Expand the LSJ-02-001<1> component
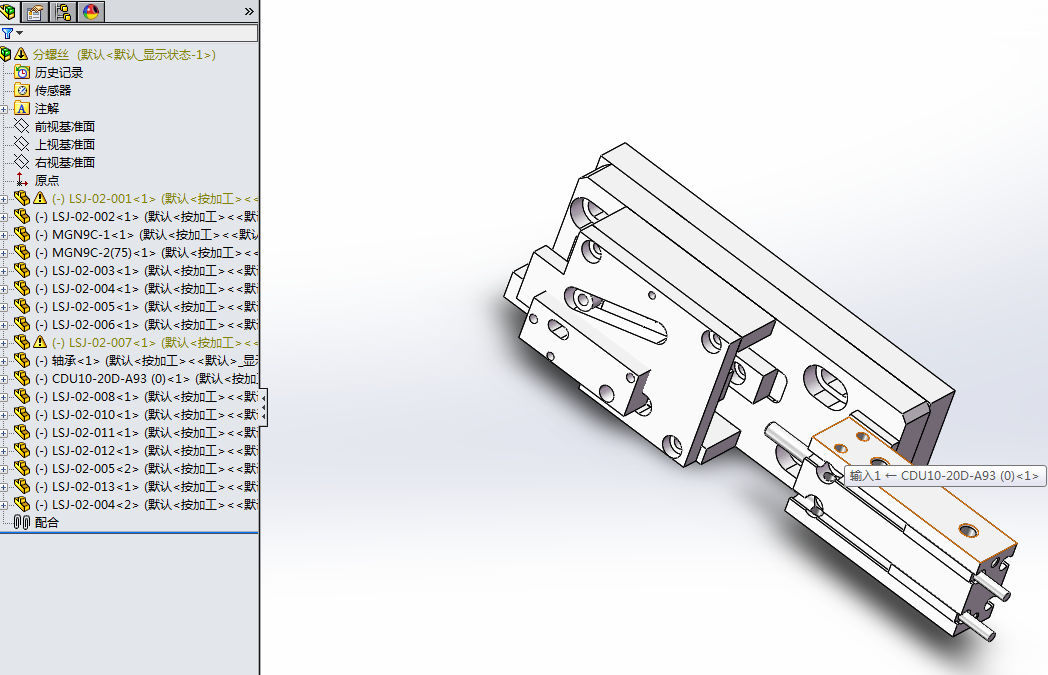The height and width of the screenshot is (675, 1048). pos(4,199)
